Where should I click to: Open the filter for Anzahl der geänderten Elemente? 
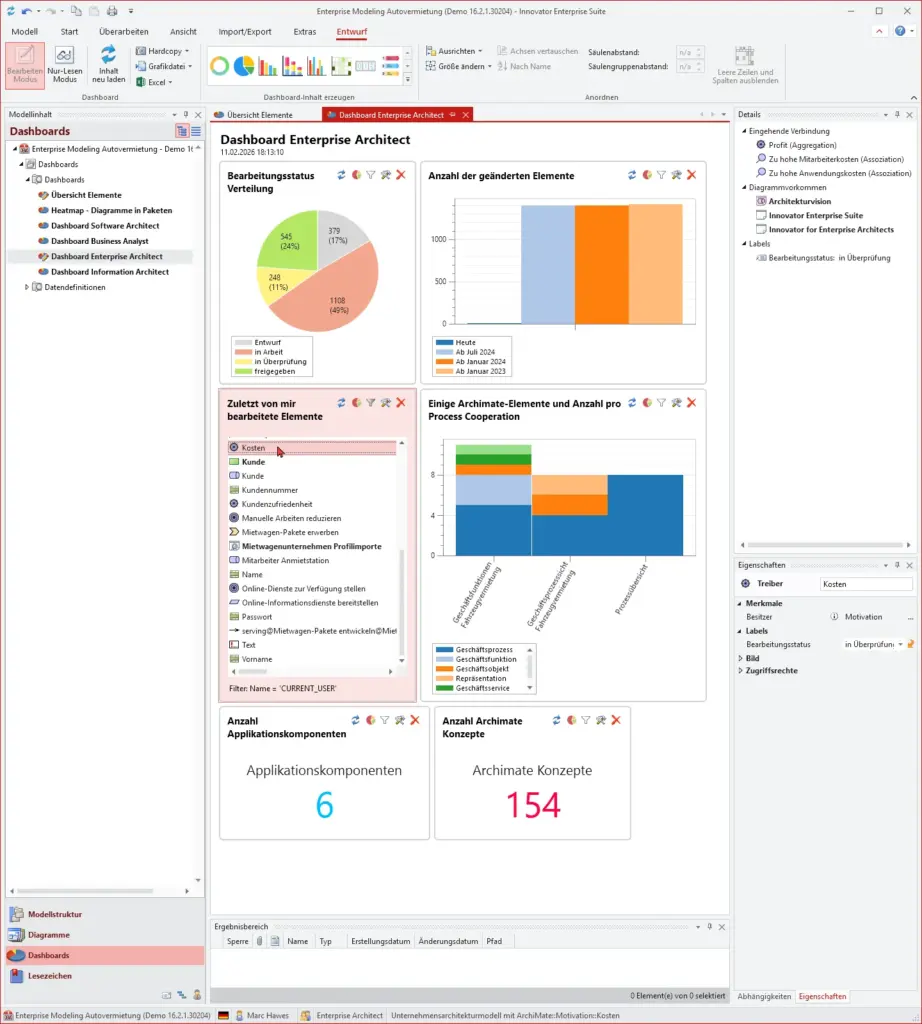pyautogui.click(x=661, y=175)
